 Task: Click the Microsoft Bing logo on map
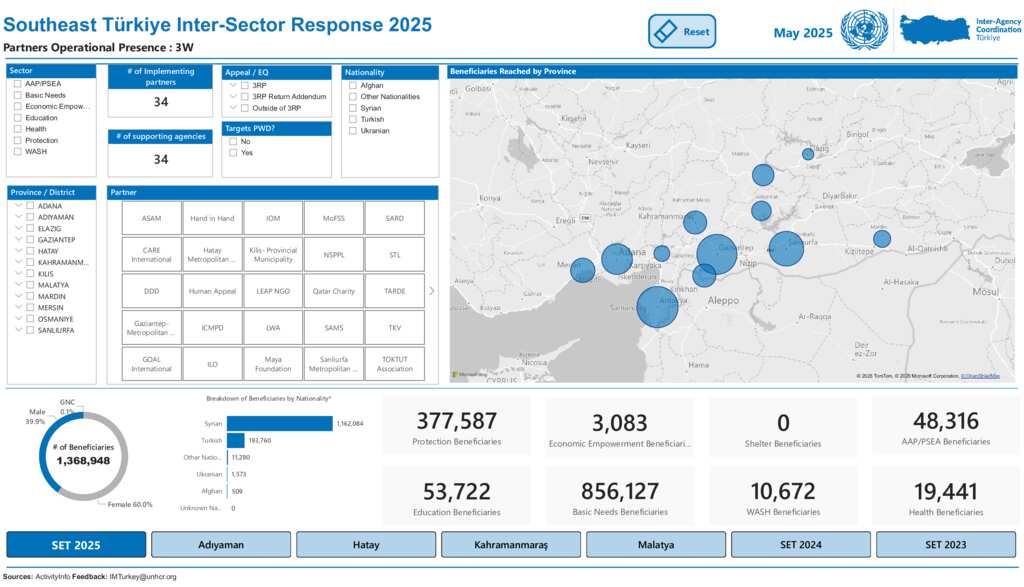pyautogui.click(x=467, y=375)
